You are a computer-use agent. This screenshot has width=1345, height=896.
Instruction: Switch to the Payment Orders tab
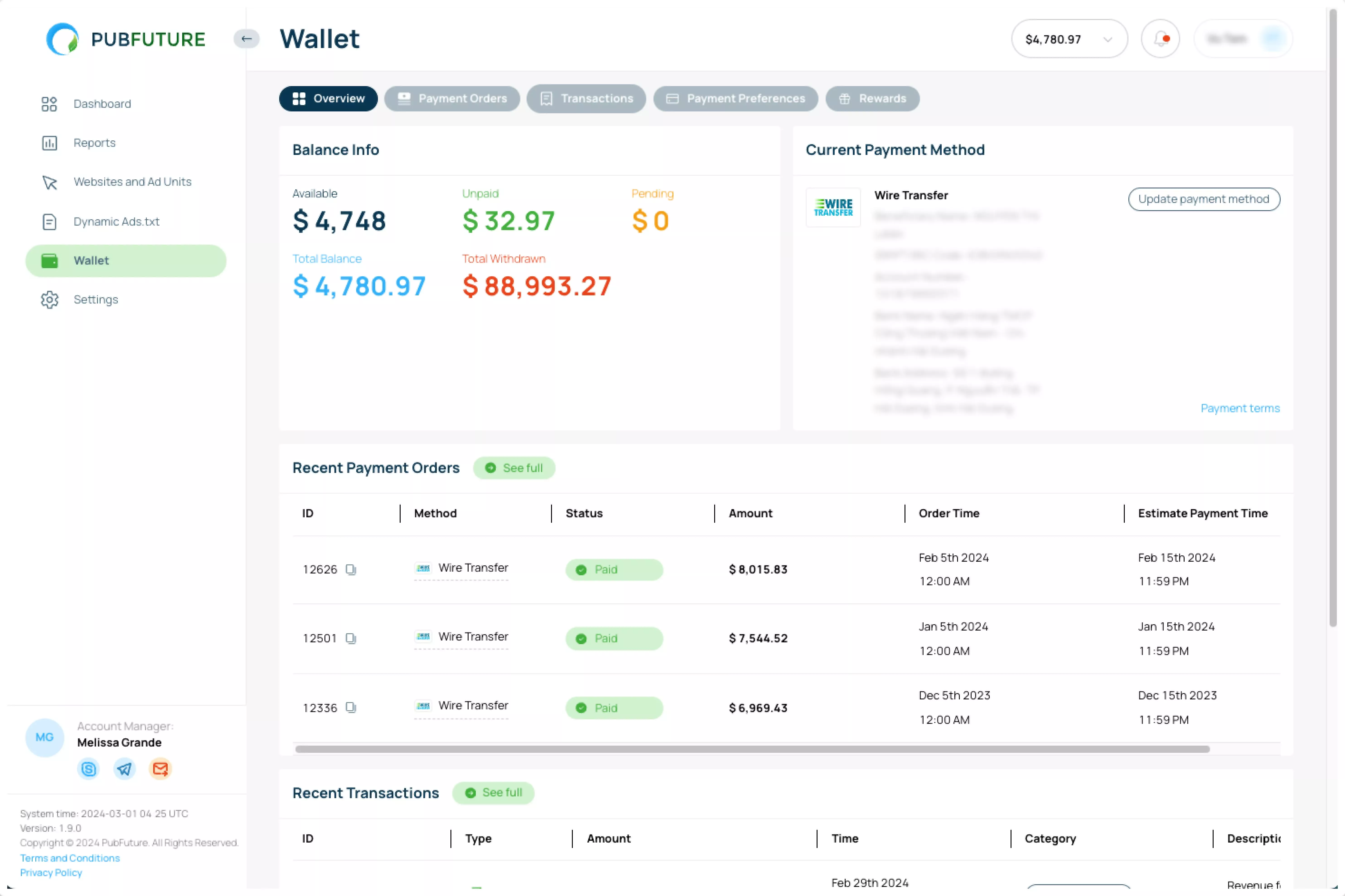[452, 99]
